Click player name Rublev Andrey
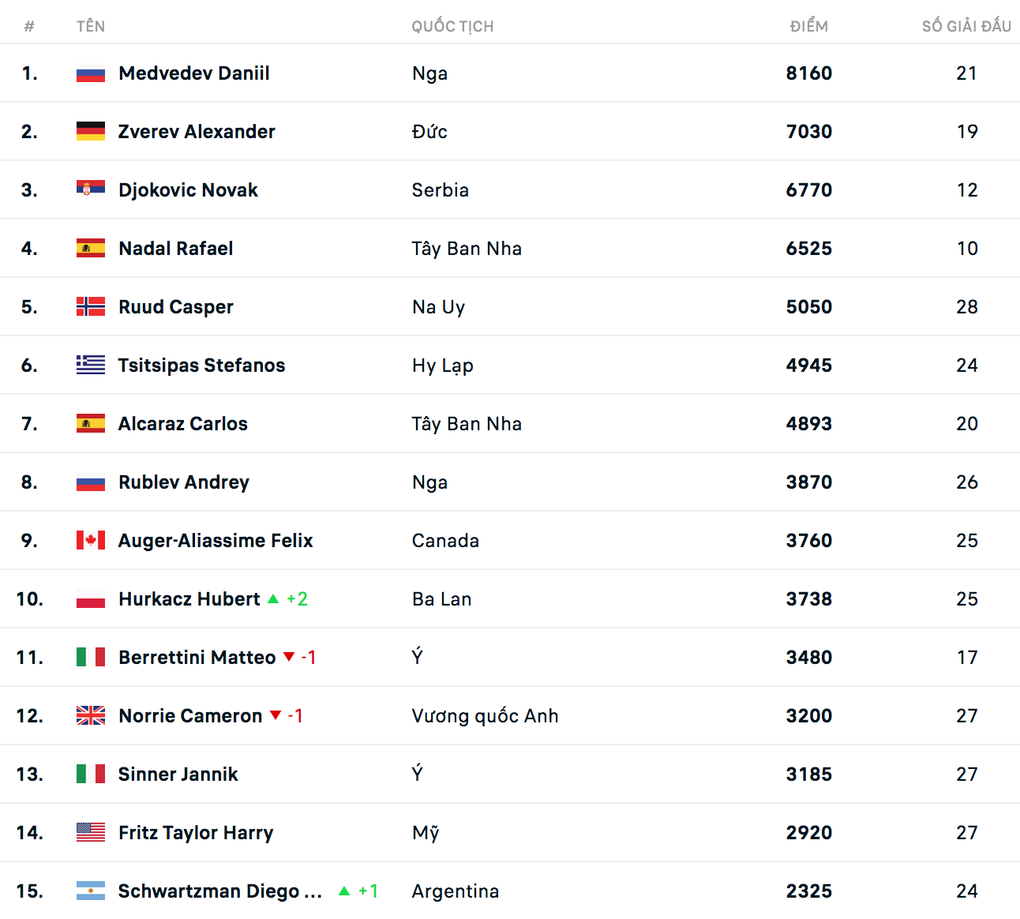This screenshot has width=1020, height=919. pos(184,482)
